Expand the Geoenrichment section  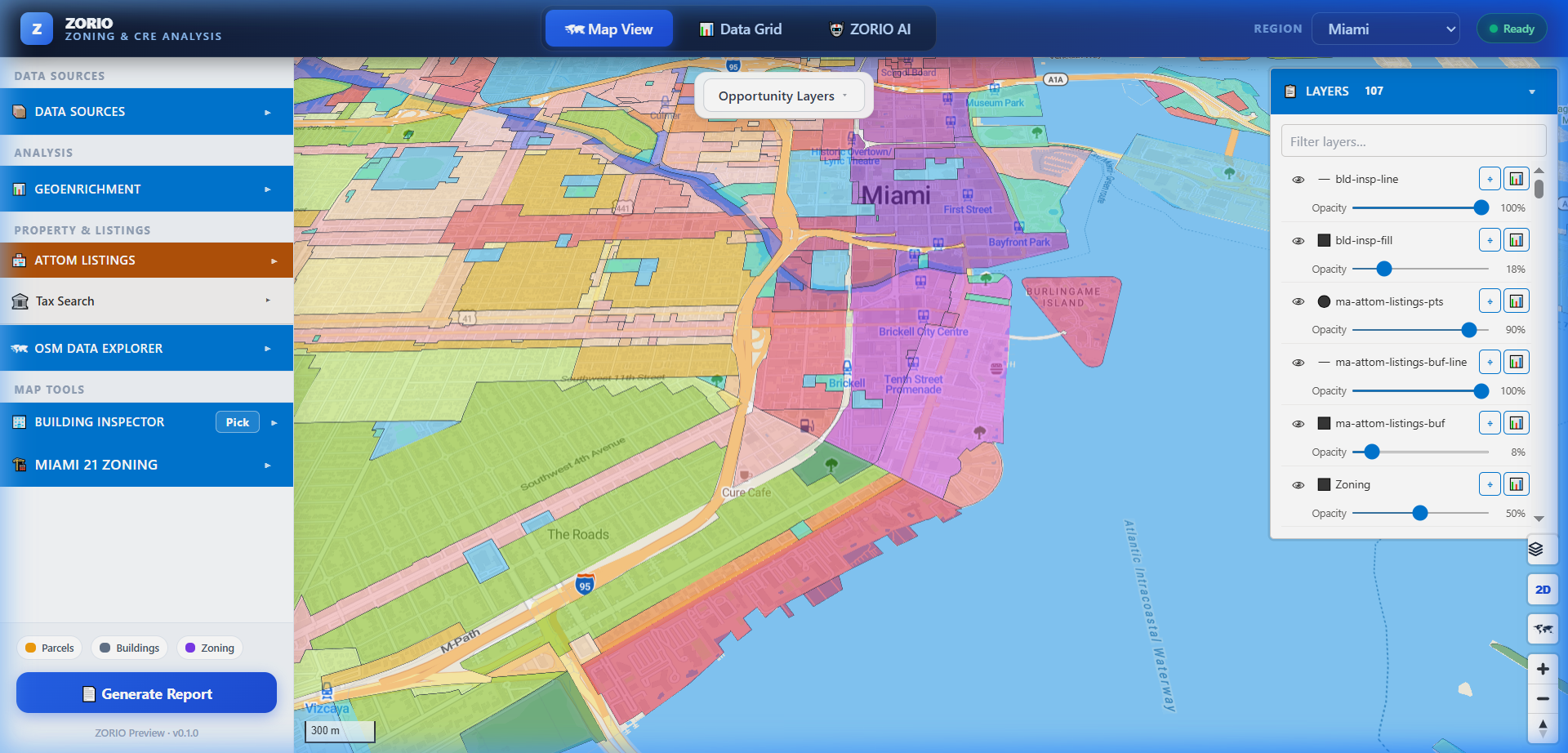click(147, 189)
